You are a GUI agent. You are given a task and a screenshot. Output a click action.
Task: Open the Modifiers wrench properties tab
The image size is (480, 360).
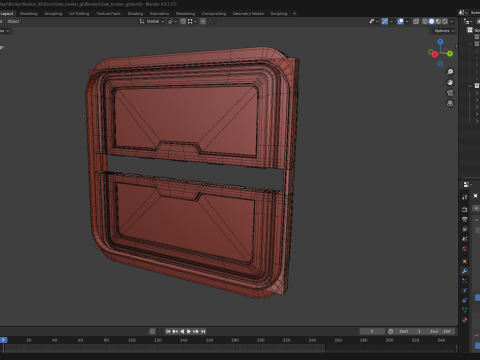(x=465, y=271)
